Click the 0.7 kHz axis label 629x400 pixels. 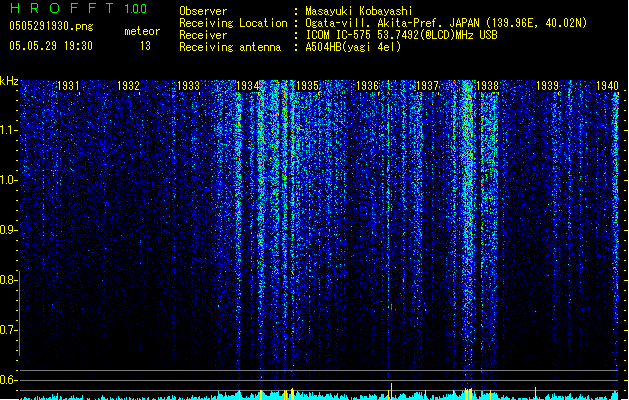pos(8,330)
